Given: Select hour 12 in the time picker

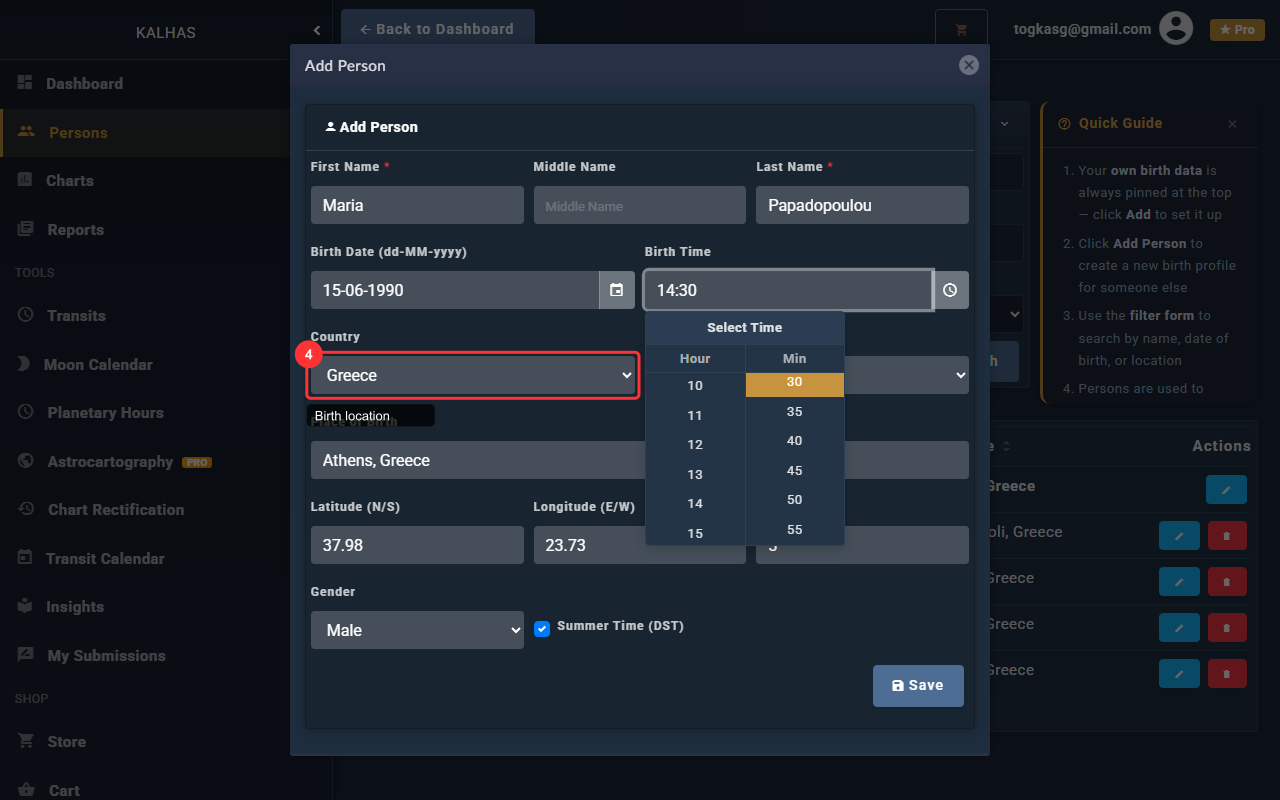Looking at the screenshot, I should tap(695, 444).
